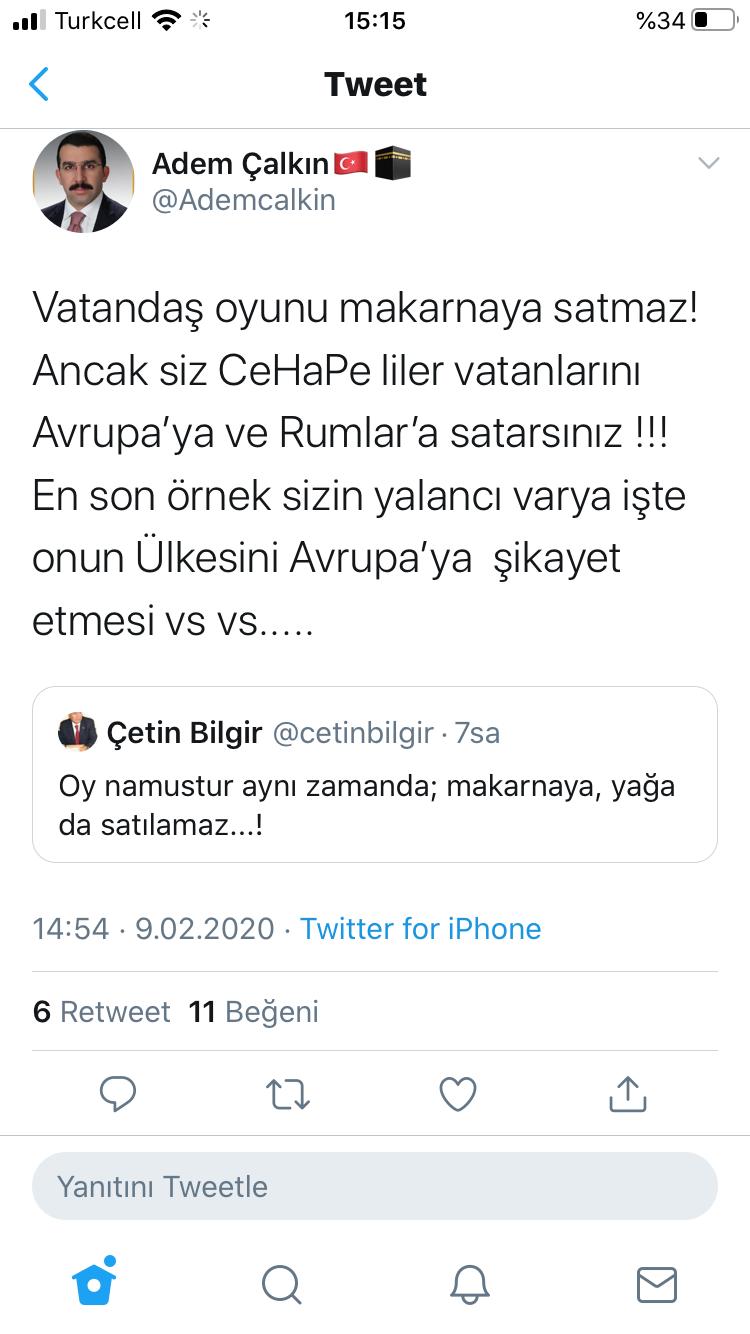Open the Search tab
This screenshot has height=1334, width=750.
282,1284
